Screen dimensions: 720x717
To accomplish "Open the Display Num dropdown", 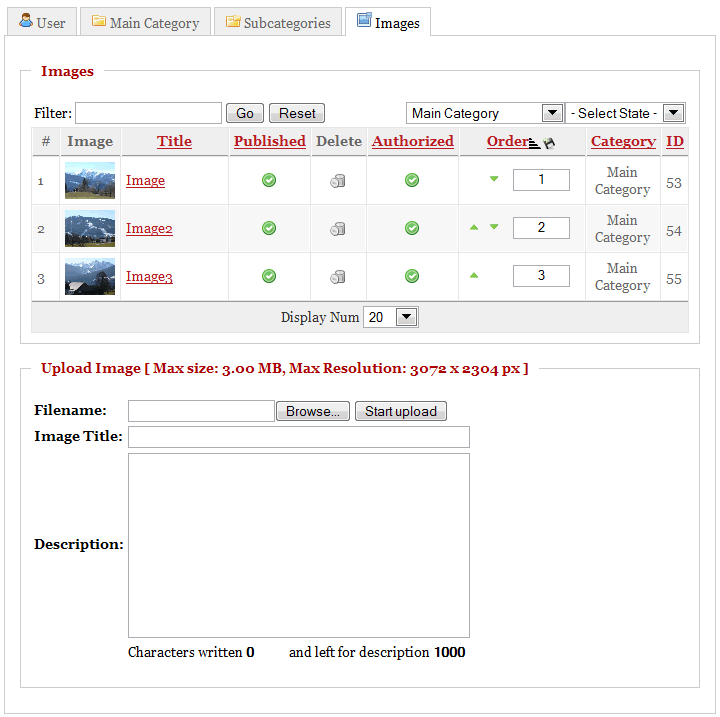I will (x=390, y=317).
